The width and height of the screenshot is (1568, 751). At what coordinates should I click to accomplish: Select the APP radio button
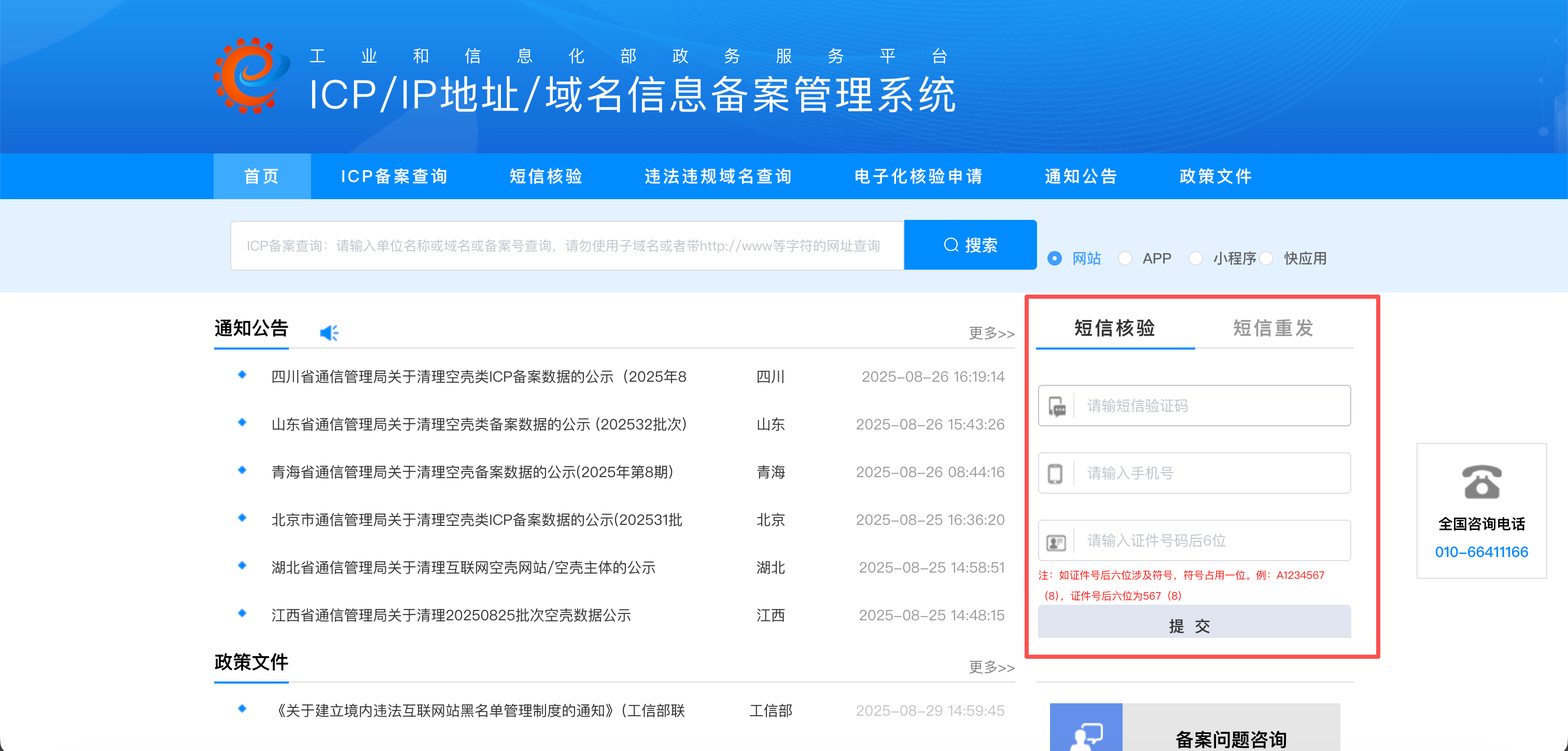[1125, 258]
